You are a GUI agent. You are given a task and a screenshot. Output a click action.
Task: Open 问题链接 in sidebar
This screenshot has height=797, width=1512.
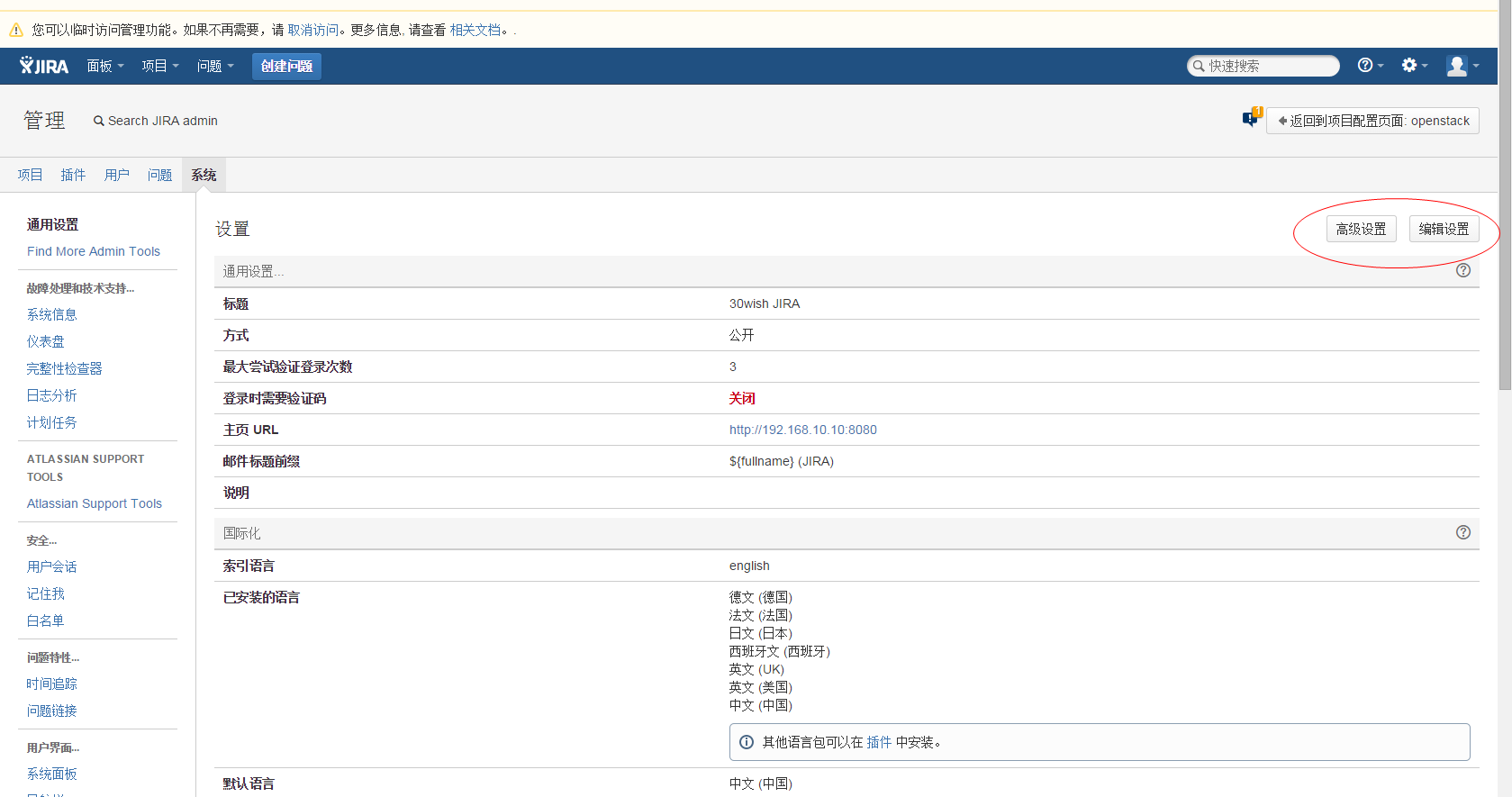[x=52, y=711]
